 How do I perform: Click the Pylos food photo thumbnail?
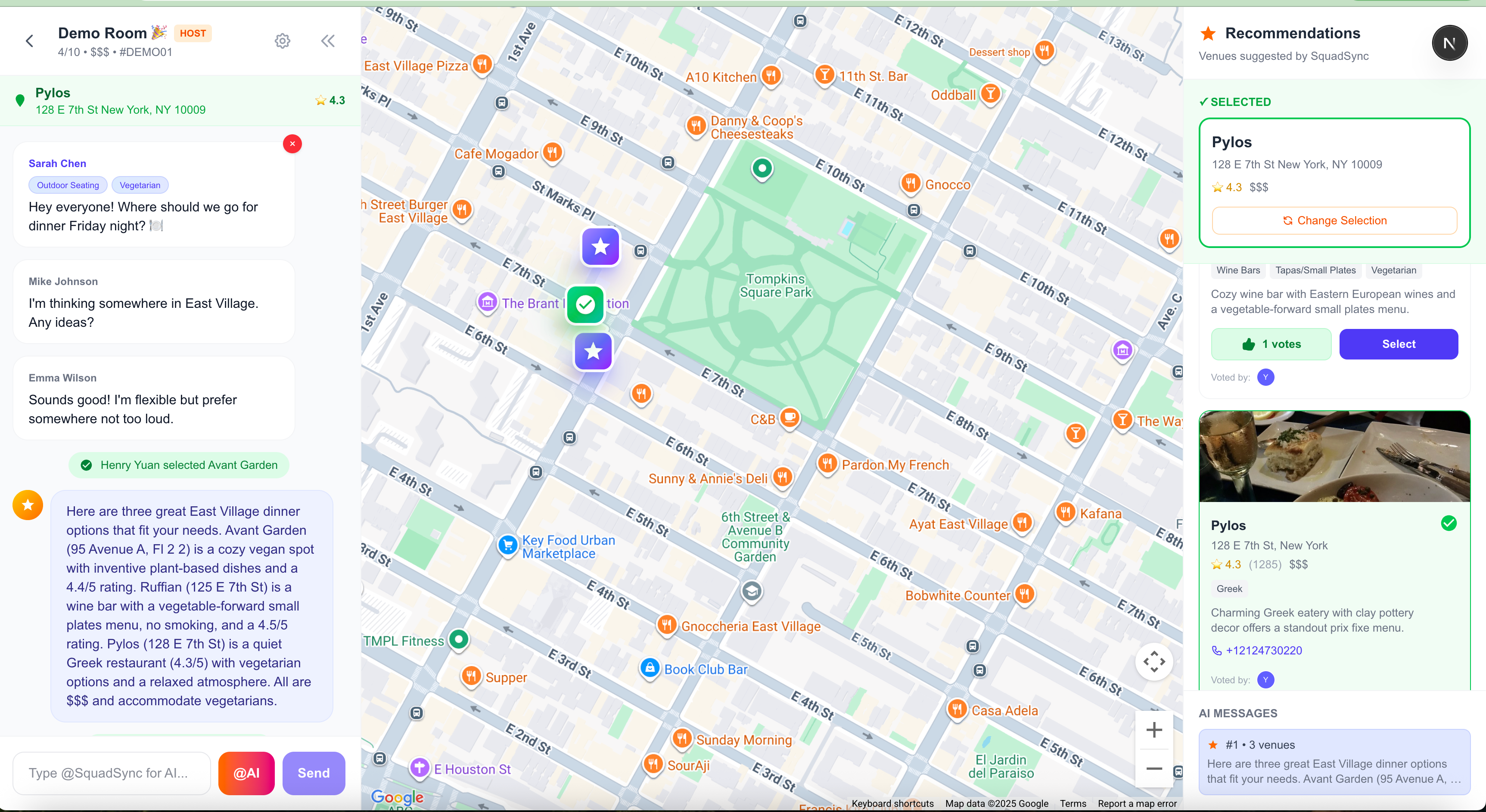1334,456
